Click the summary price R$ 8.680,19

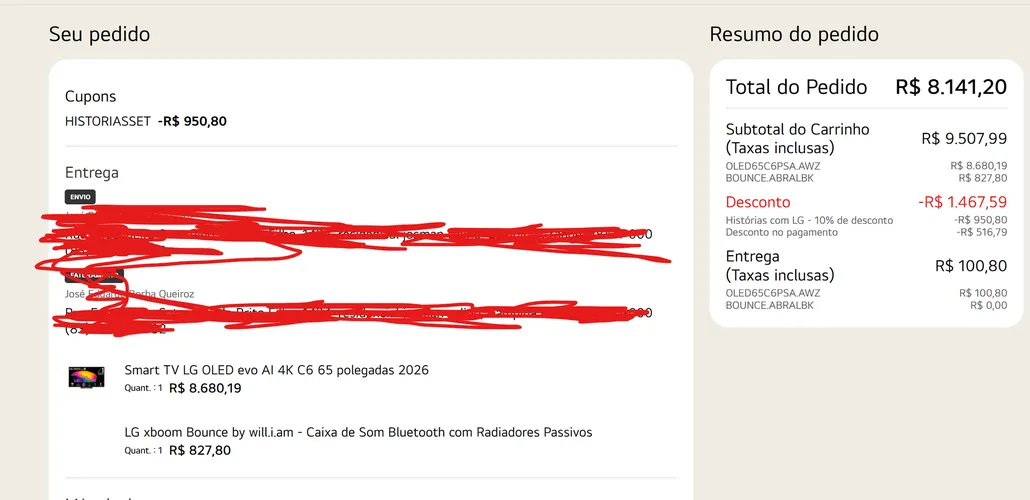click(979, 166)
